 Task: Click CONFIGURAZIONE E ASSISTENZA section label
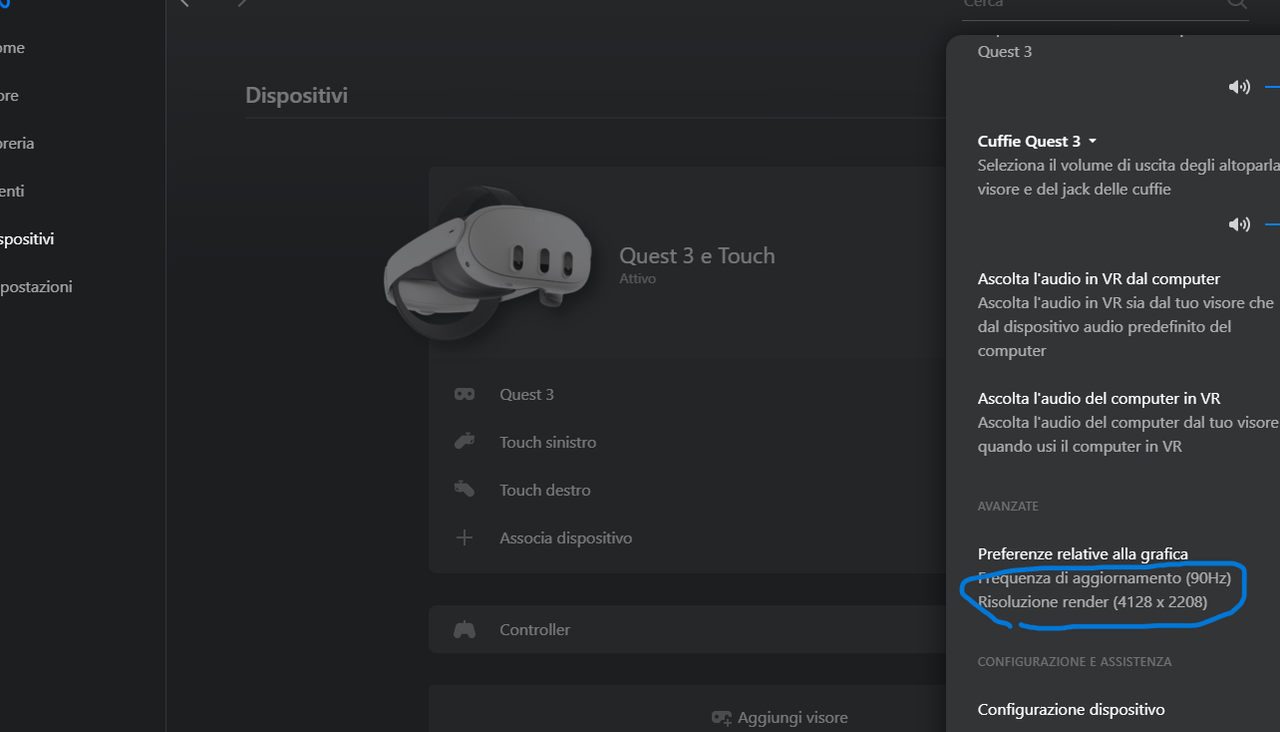[x=1074, y=662]
